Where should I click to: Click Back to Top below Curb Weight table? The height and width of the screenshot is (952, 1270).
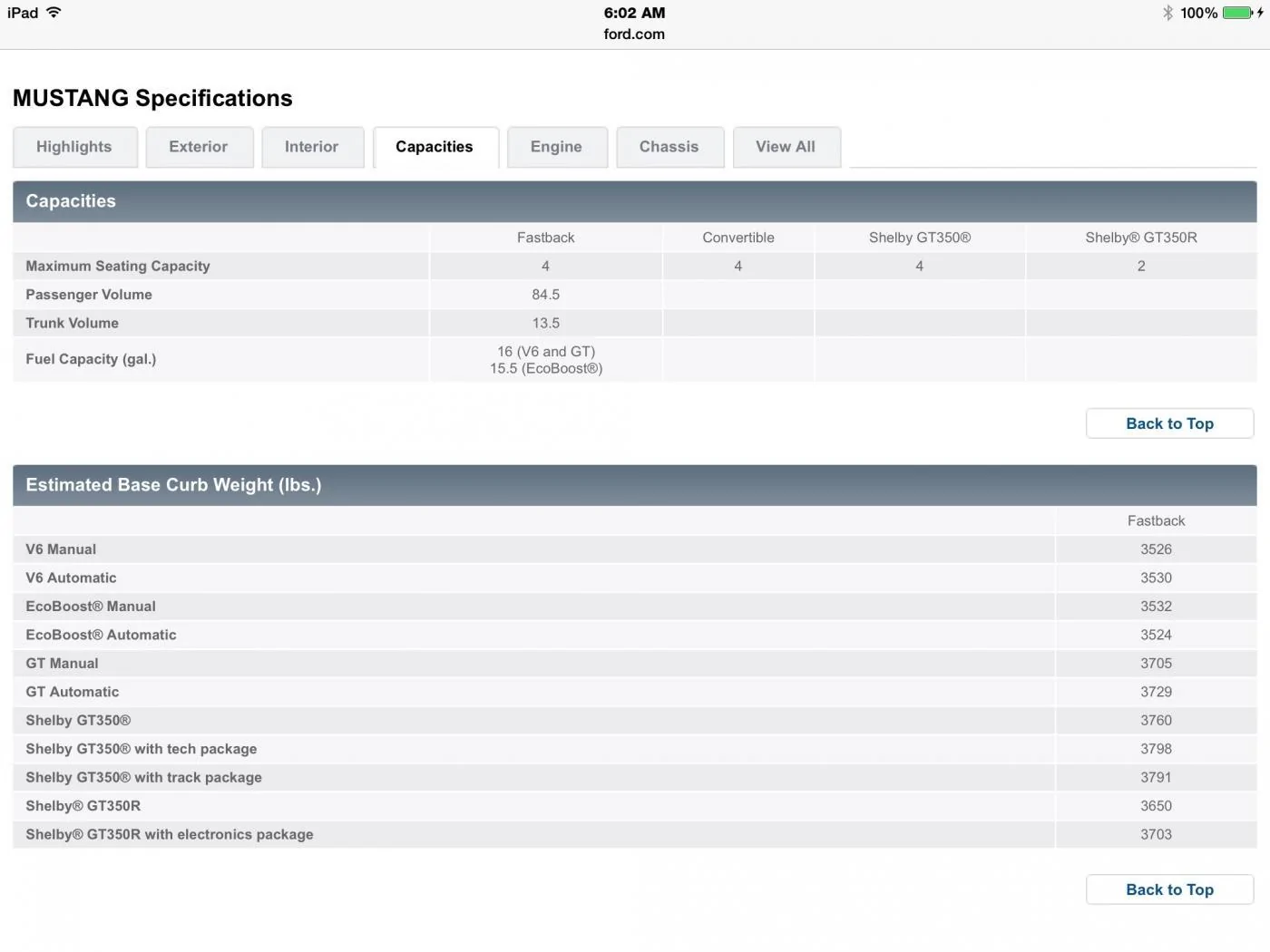tap(1169, 889)
